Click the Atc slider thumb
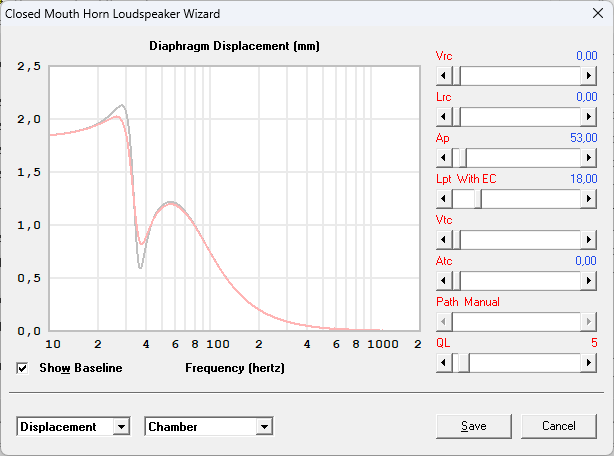Screen dimensions: 614x456 coord(456,281)
